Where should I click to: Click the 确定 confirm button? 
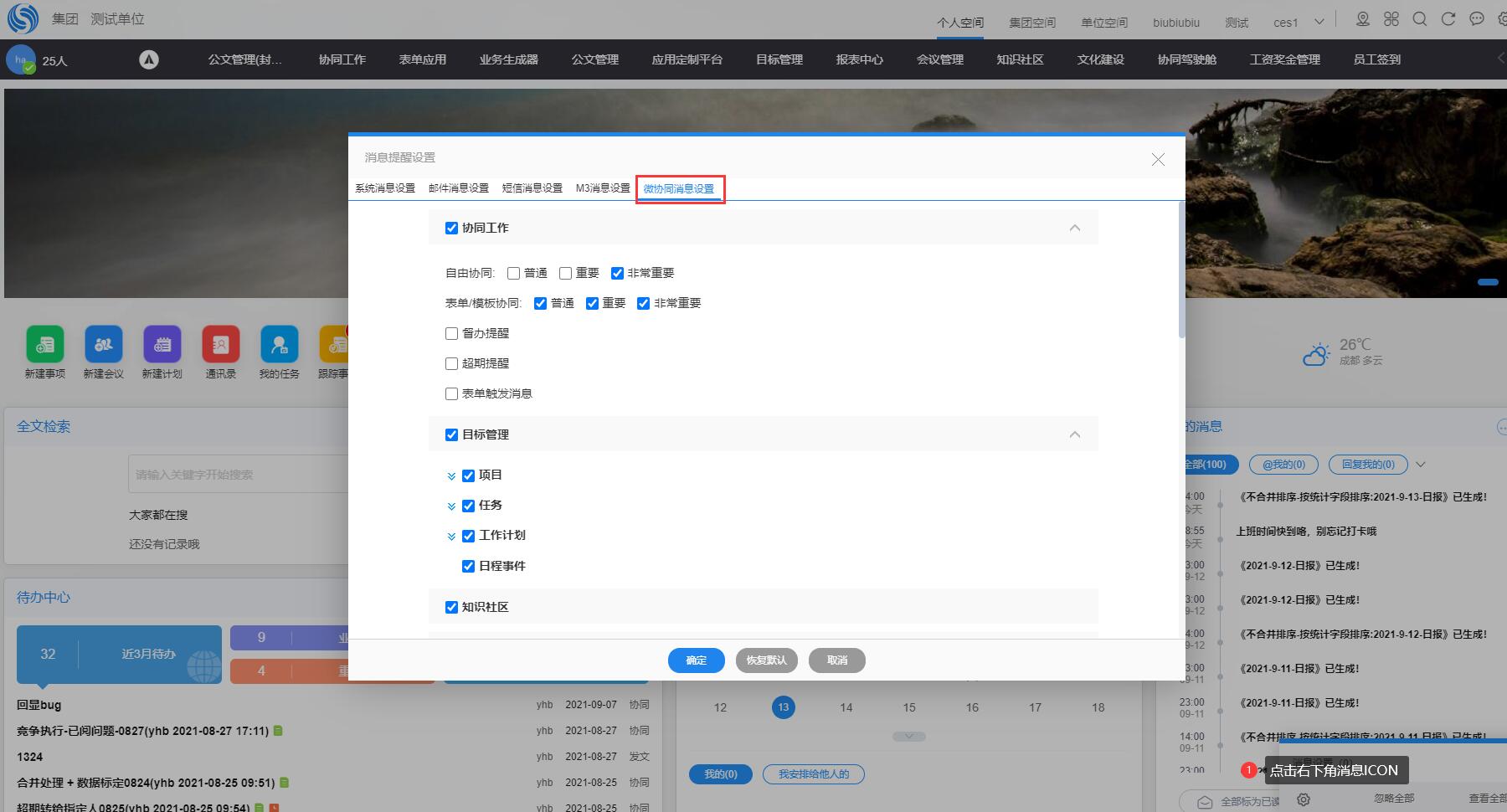pyautogui.click(x=696, y=660)
